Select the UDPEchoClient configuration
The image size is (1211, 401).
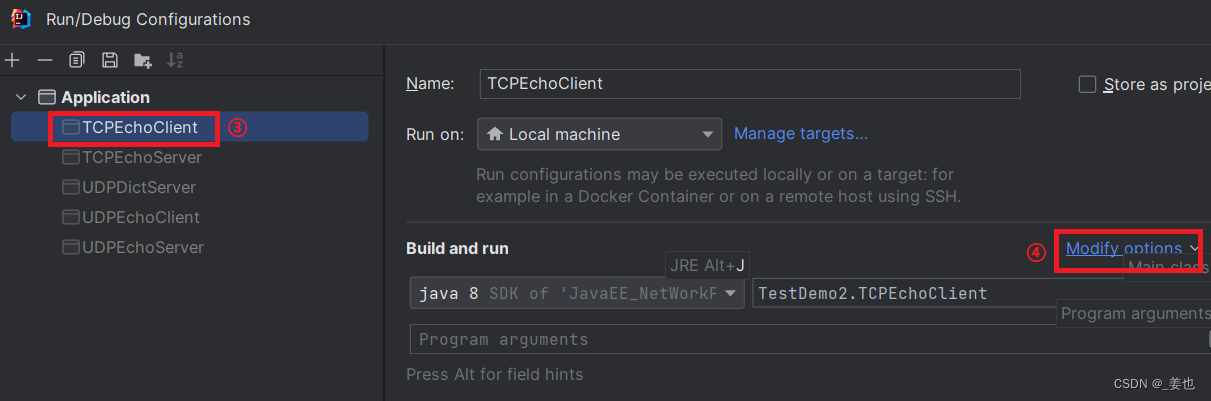pos(140,217)
